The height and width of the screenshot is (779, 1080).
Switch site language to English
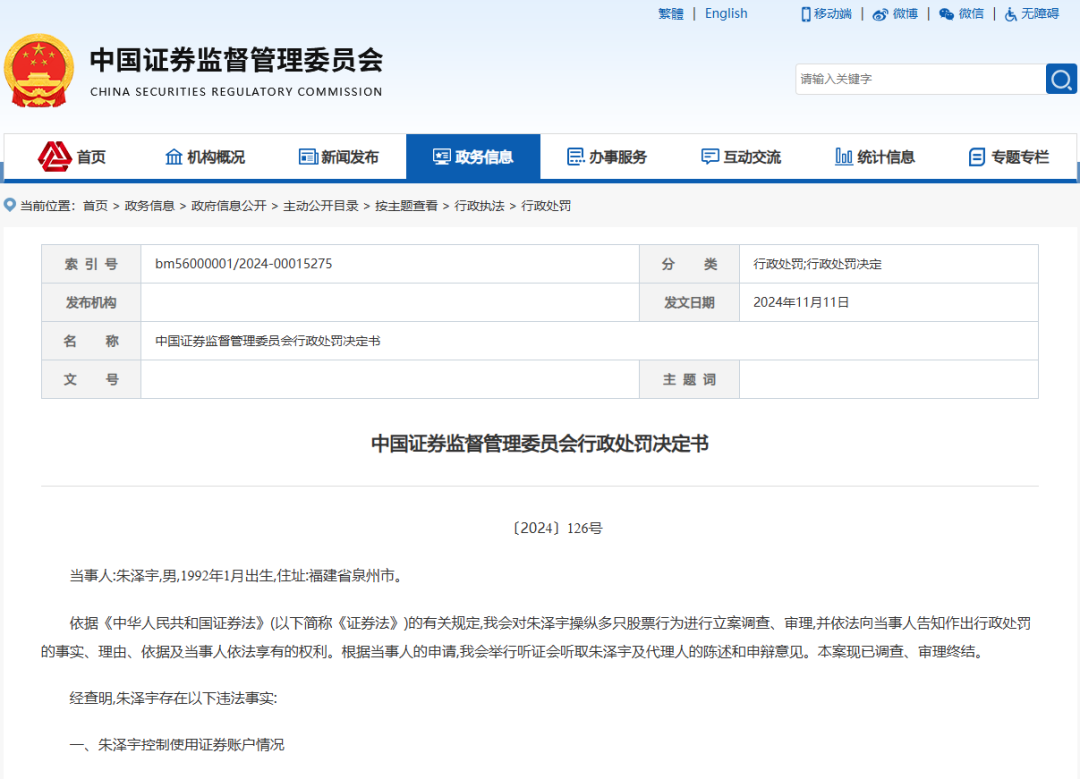click(726, 14)
